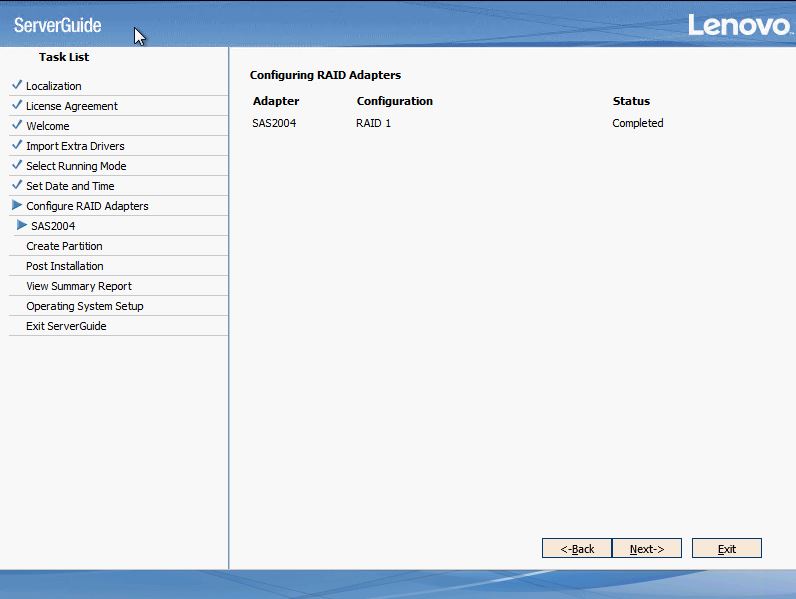The image size is (796, 599).
Task: Select SAS2004 sub-item in Task List
Action: click(x=53, y=226)
